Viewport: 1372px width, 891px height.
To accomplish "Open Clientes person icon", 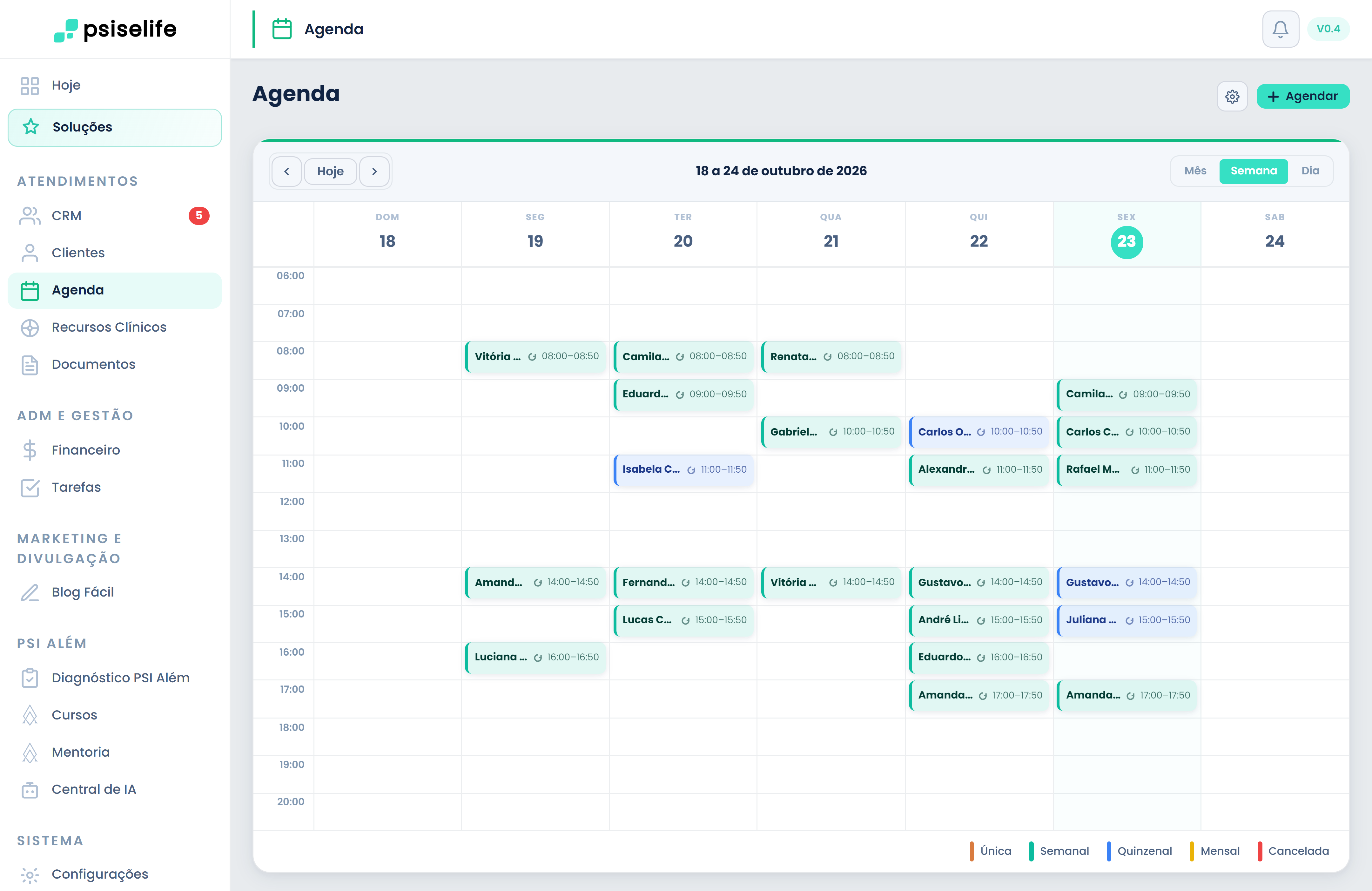I will (x=30, y=253).
